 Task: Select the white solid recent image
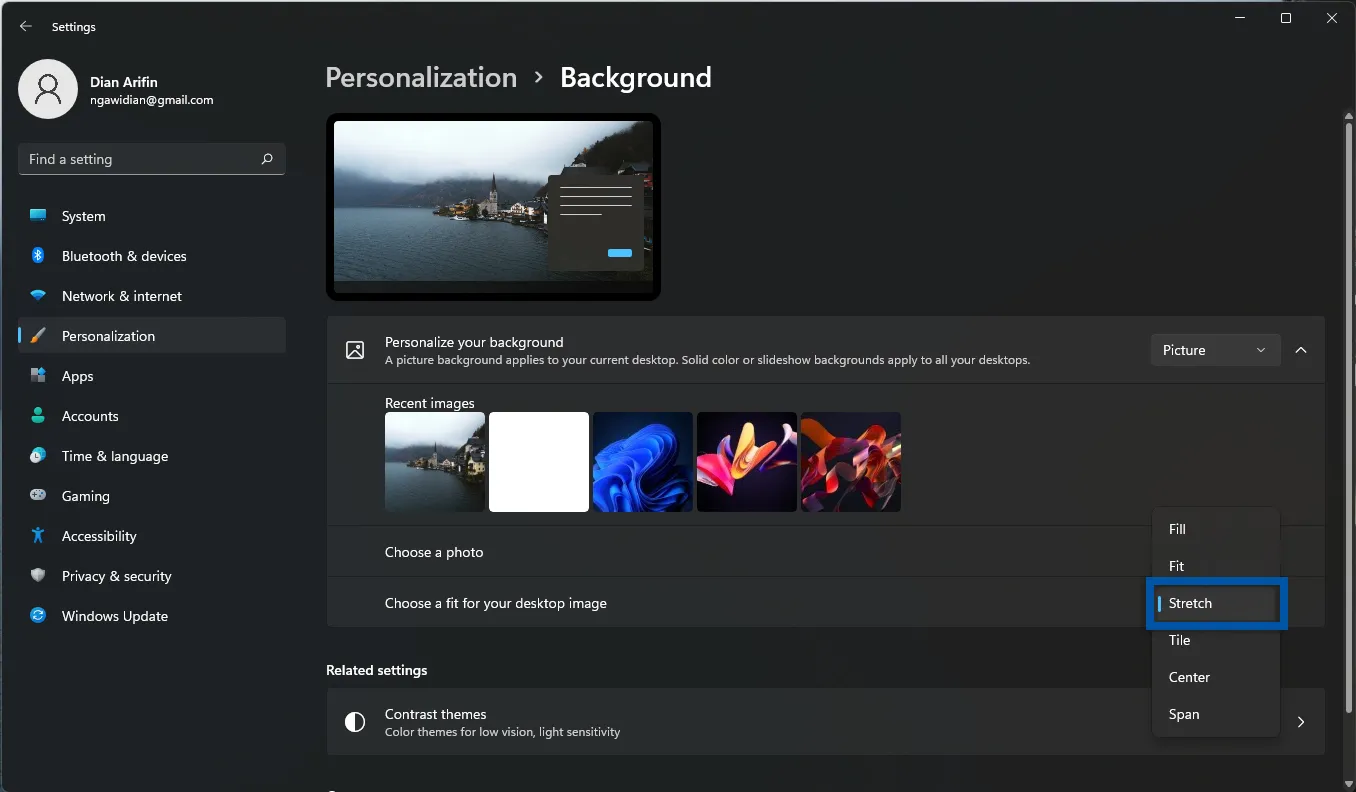pos(539,462)
